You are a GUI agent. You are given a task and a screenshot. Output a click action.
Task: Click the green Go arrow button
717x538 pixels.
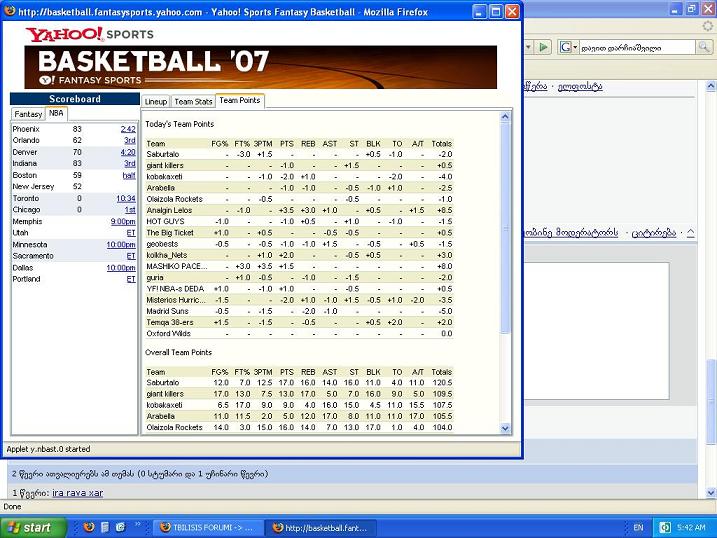pyautogui.click(x=543, y=47)
